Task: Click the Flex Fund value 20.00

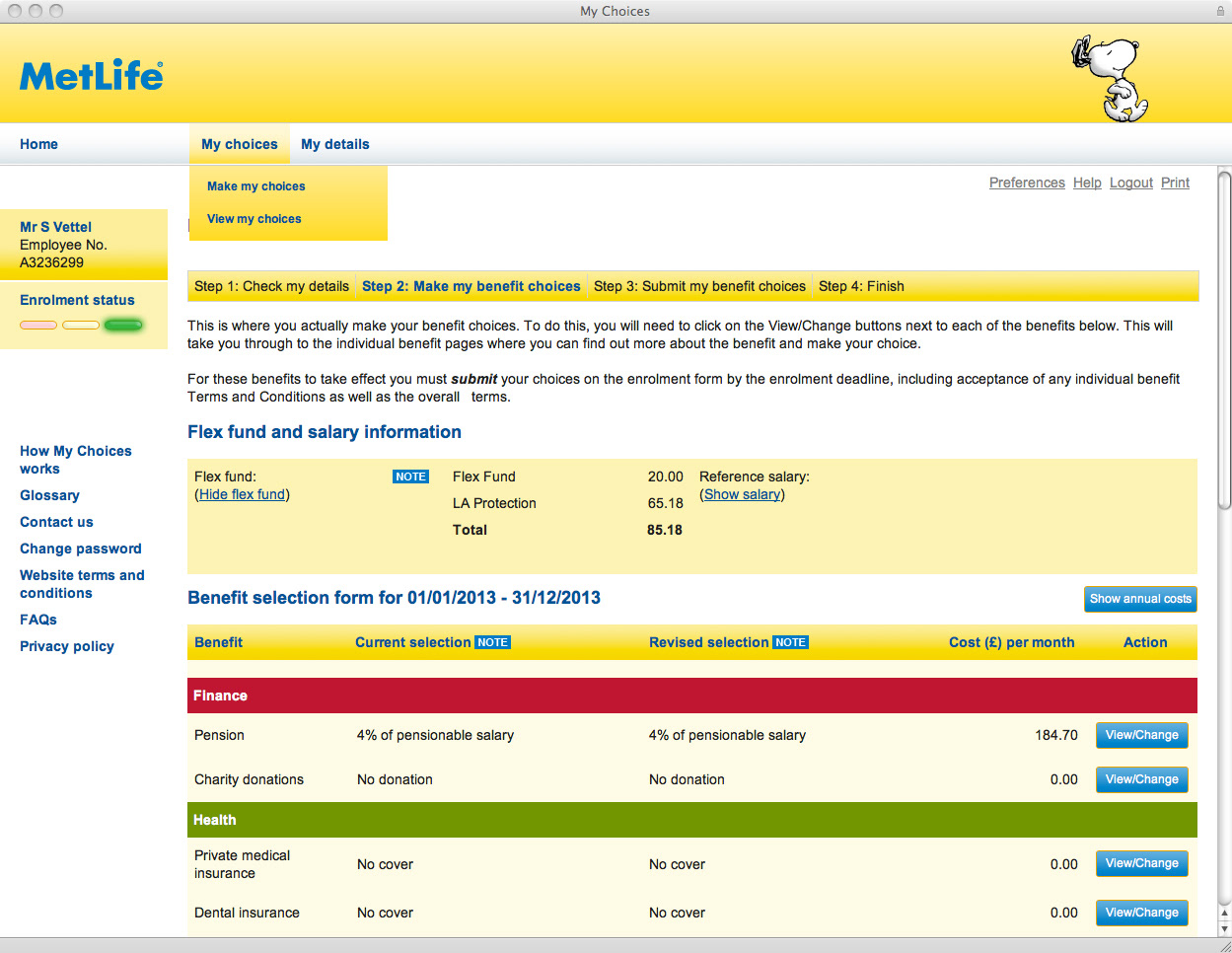Action: pos(665,476)
